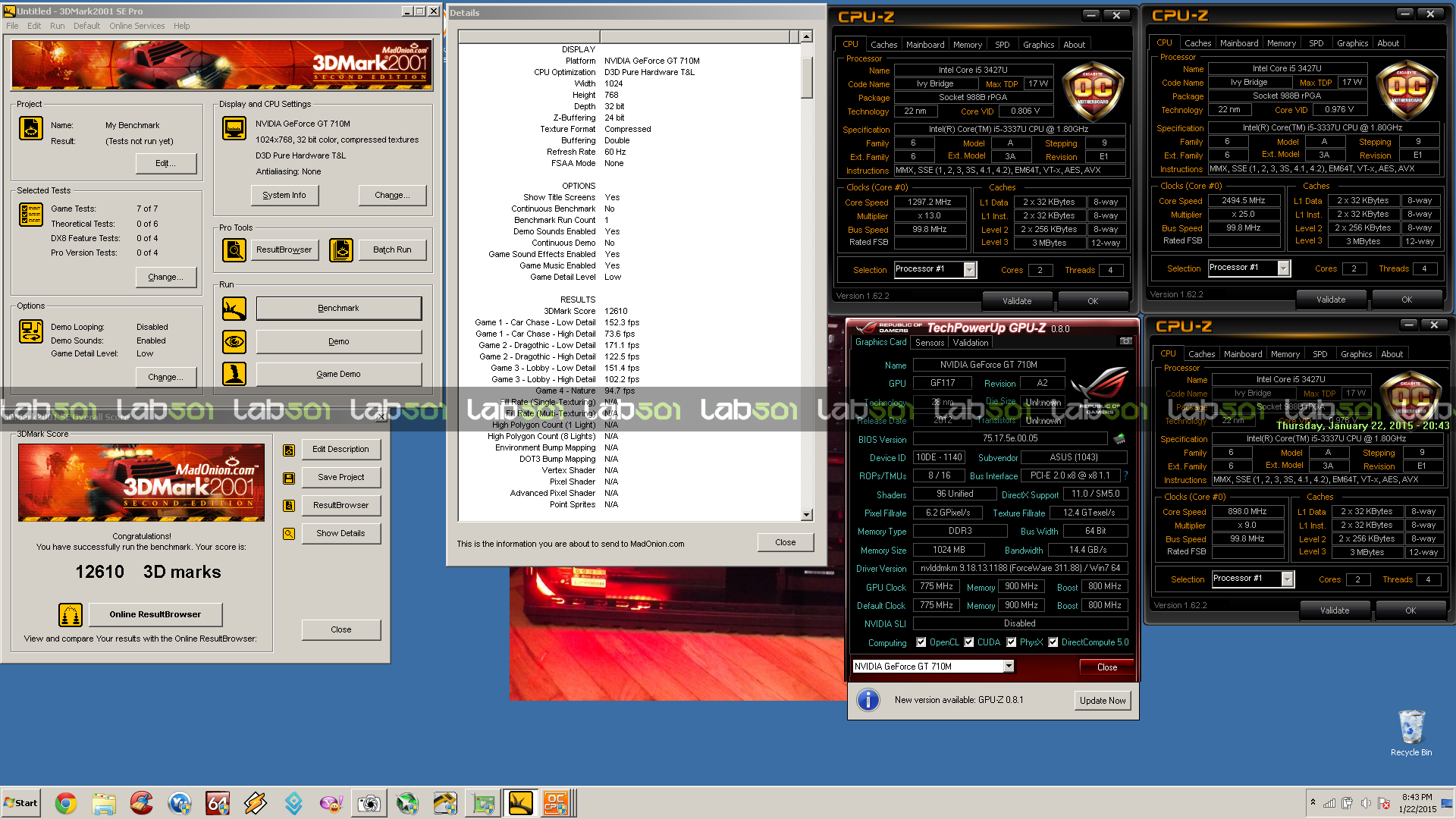This screenshot has width=1456, height=819.
Task: Open Processor #1 dropdown in top-right CPU-Z
Action: [1283, 268]
